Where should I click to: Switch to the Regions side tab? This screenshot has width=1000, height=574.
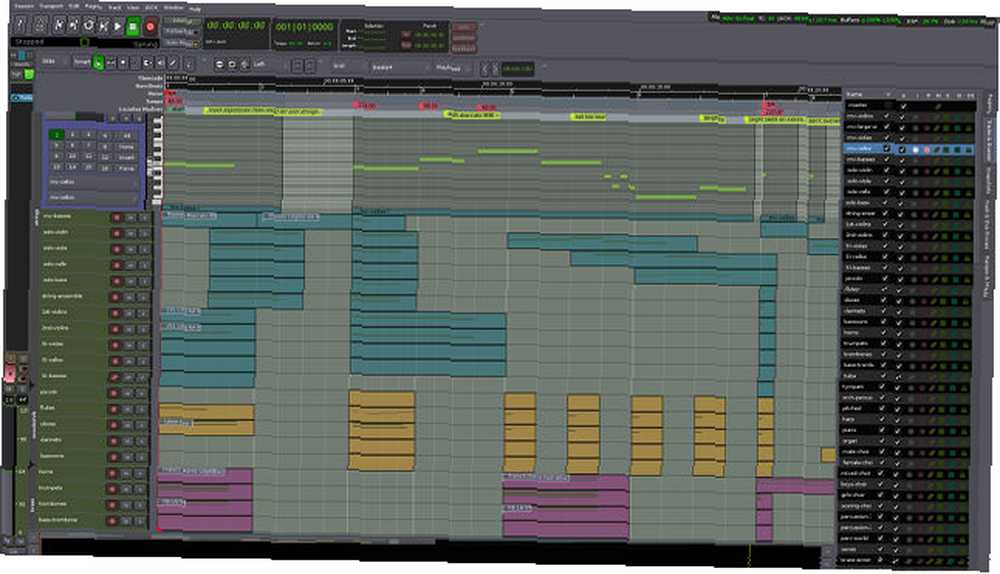[x=990, y=106]
